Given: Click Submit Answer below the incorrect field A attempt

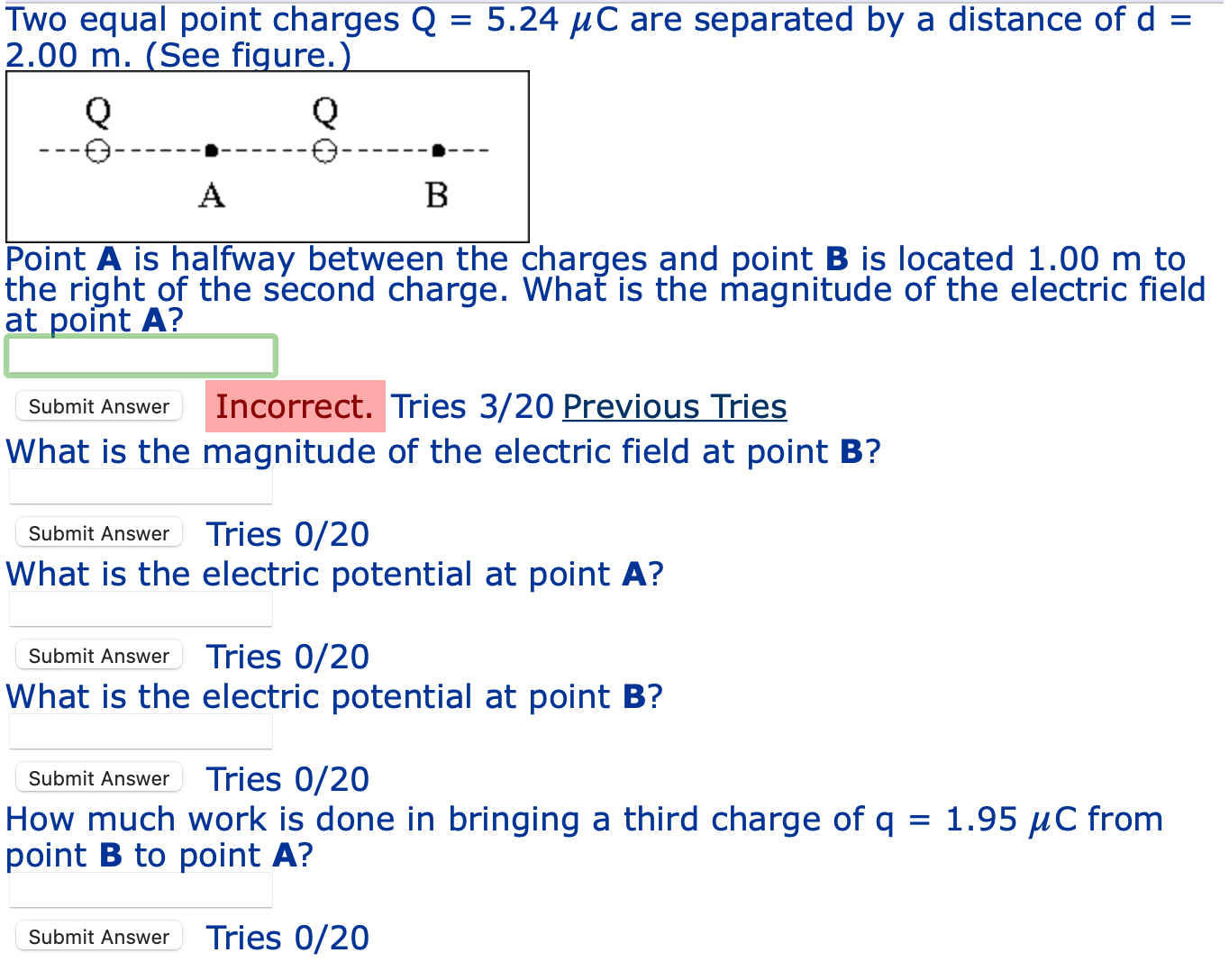Looking at the screenshot, I should (x=98, y=406).
